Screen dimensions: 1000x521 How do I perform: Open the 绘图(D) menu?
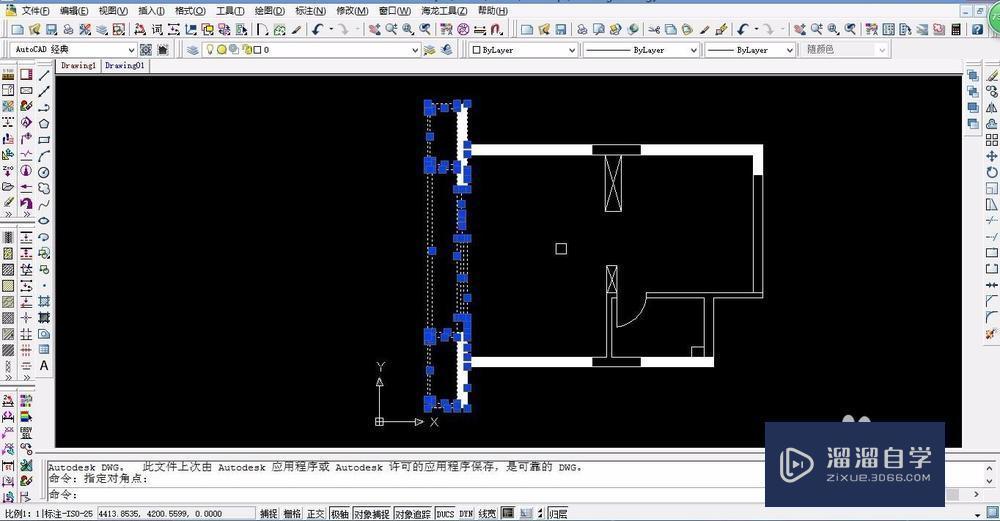pyautogui.click(x=269, y=11)
